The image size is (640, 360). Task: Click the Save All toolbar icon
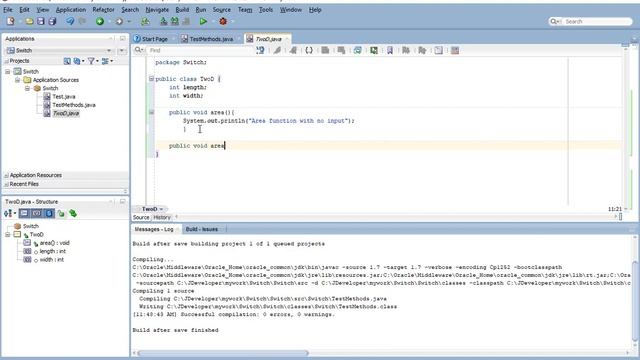pos(52,21)
